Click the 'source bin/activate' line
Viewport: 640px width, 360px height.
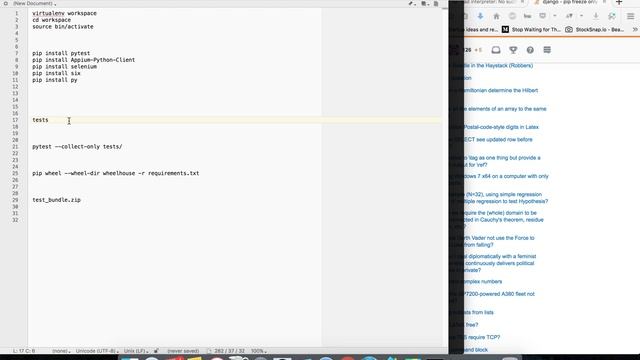63,27
